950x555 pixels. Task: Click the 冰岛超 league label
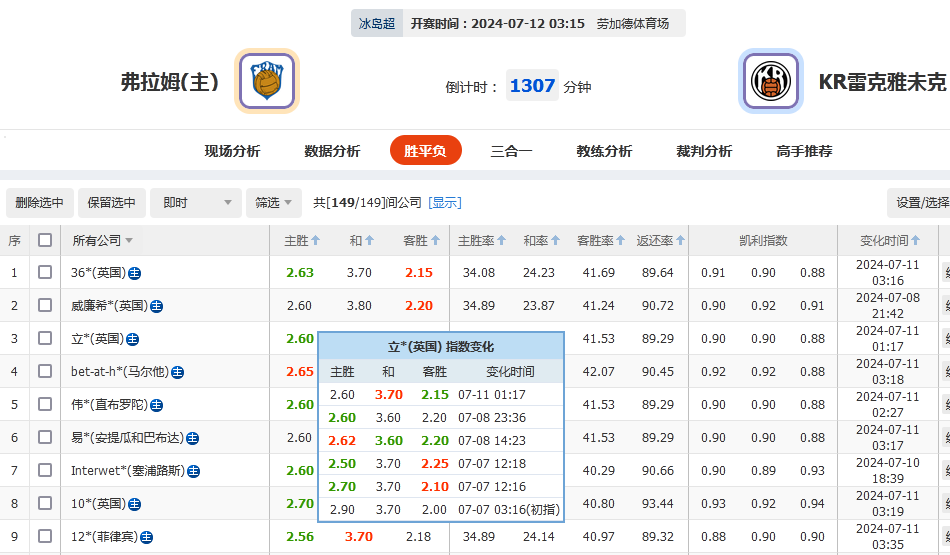pyautogui.click(x=377, y=23)
